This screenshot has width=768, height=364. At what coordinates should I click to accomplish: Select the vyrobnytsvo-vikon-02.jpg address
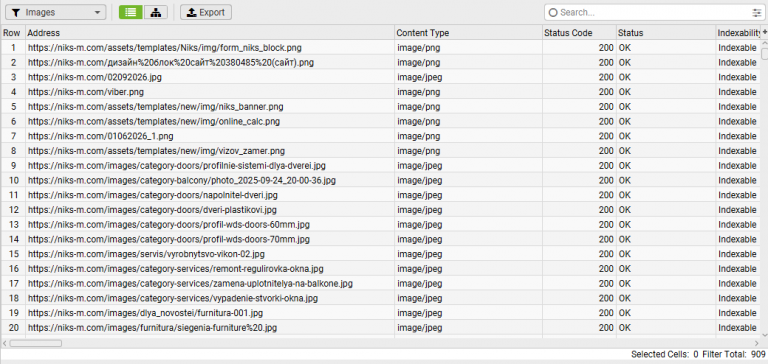click(146, 254)
